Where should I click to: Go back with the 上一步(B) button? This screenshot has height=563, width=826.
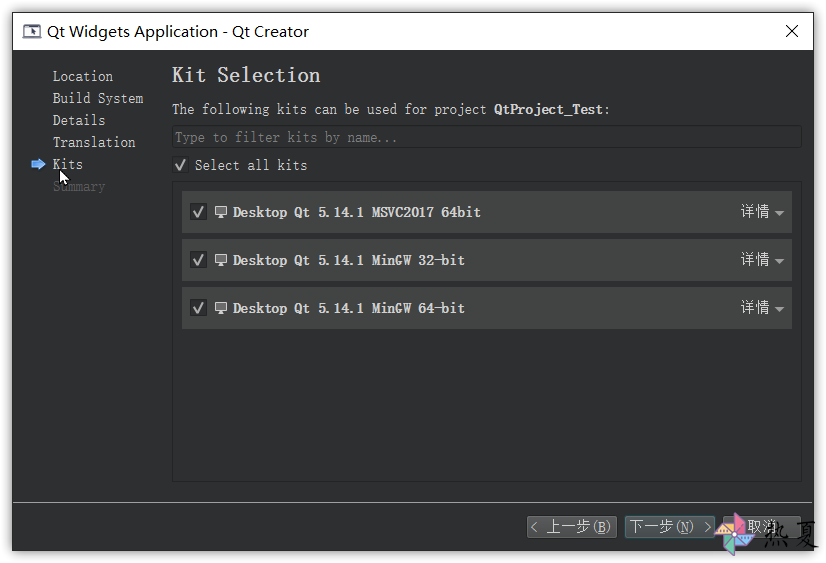click(572, 527)
